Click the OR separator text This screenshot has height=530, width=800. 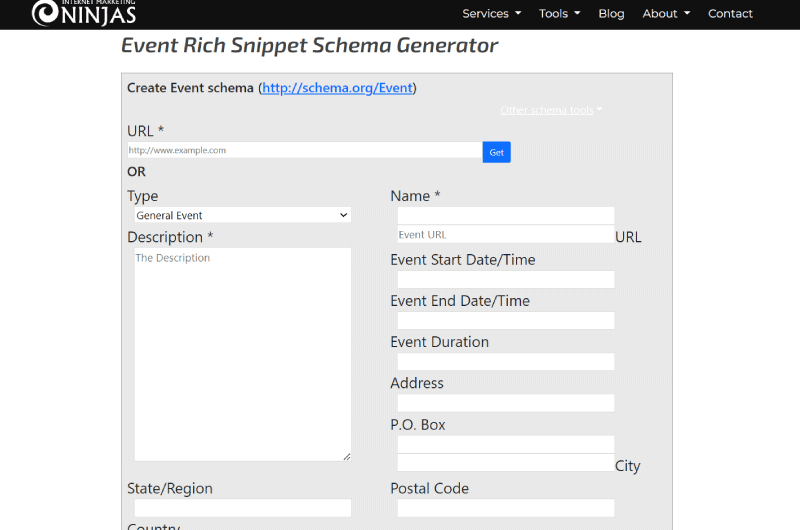(x=136, y=172)
